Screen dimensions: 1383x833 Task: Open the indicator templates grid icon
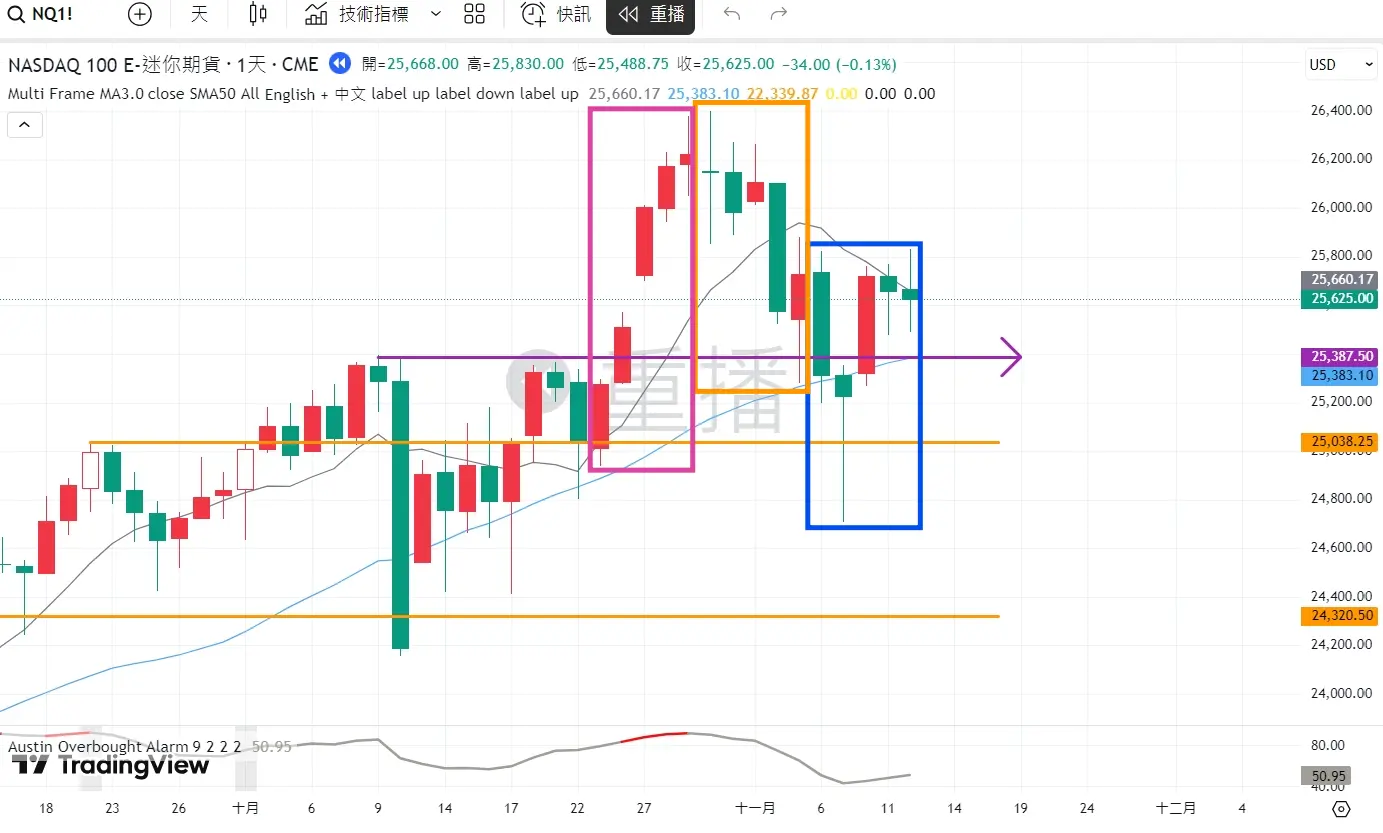tap(475, 14)
